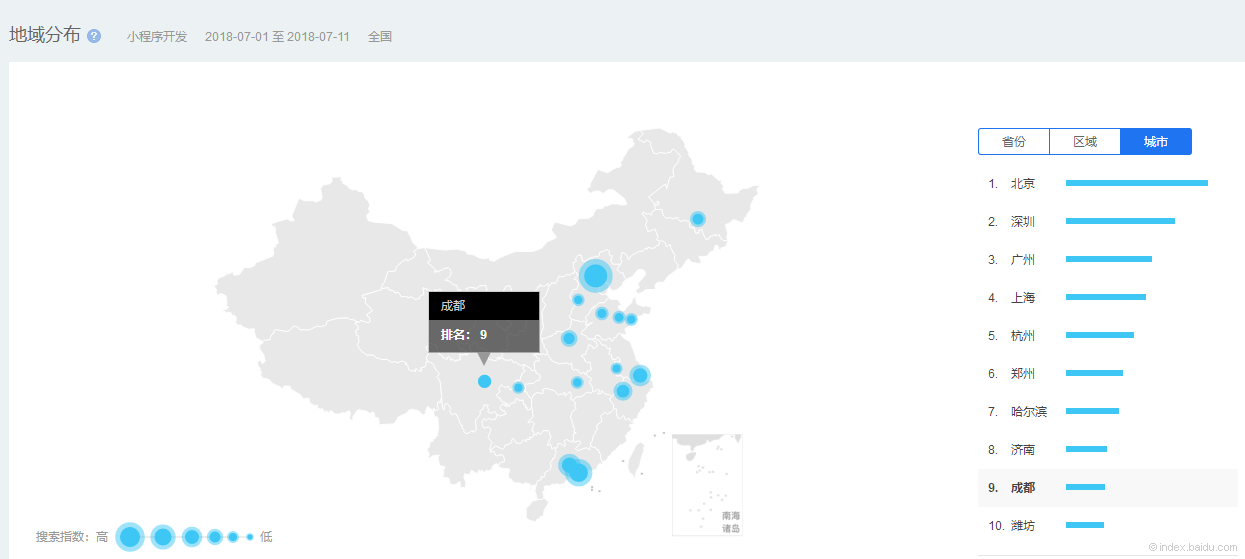This screenshot has width=1245, height=559.
Task: Click the date range 2018-07-01 至 2018-07-11
Action: (277, 37)
